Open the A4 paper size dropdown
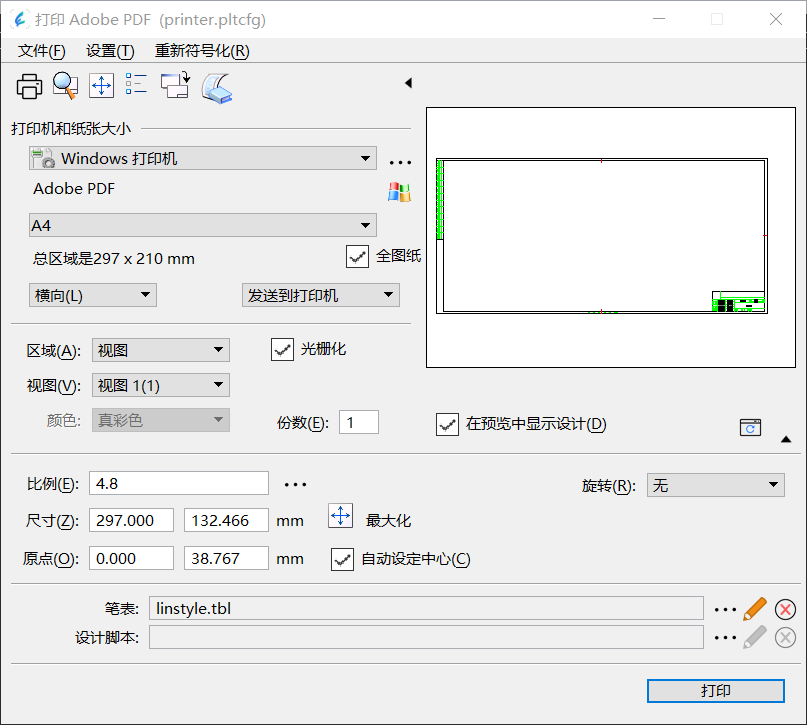The width and height of the screenshot is (807, 725). tap(203, 225)
